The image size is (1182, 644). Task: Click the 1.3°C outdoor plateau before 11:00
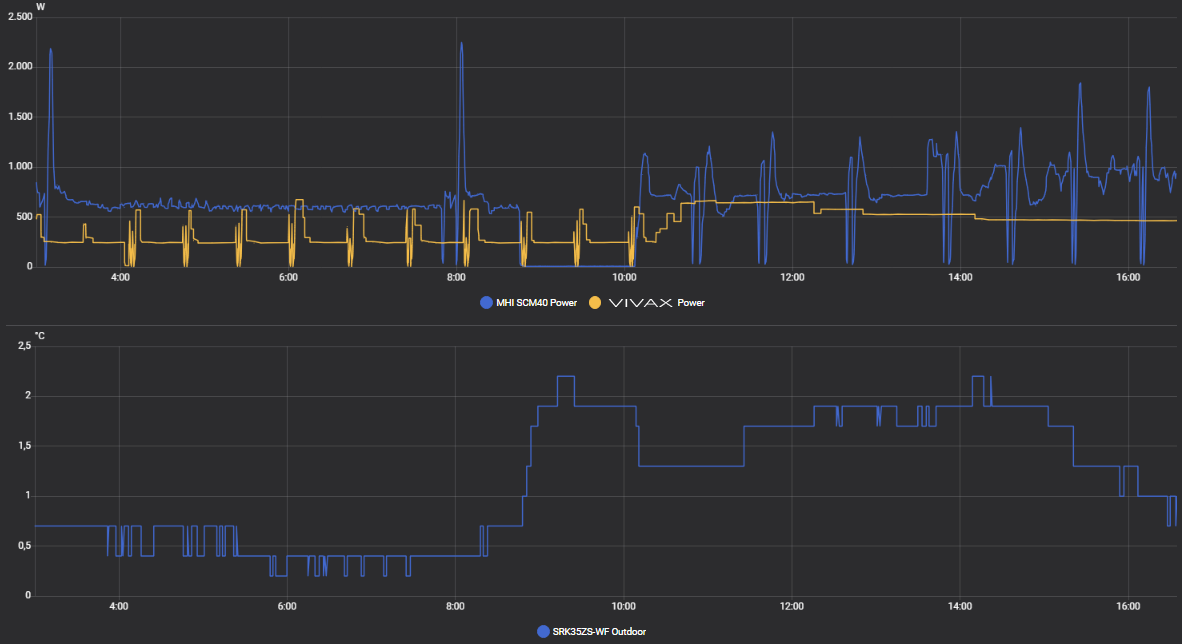[690, 466]
